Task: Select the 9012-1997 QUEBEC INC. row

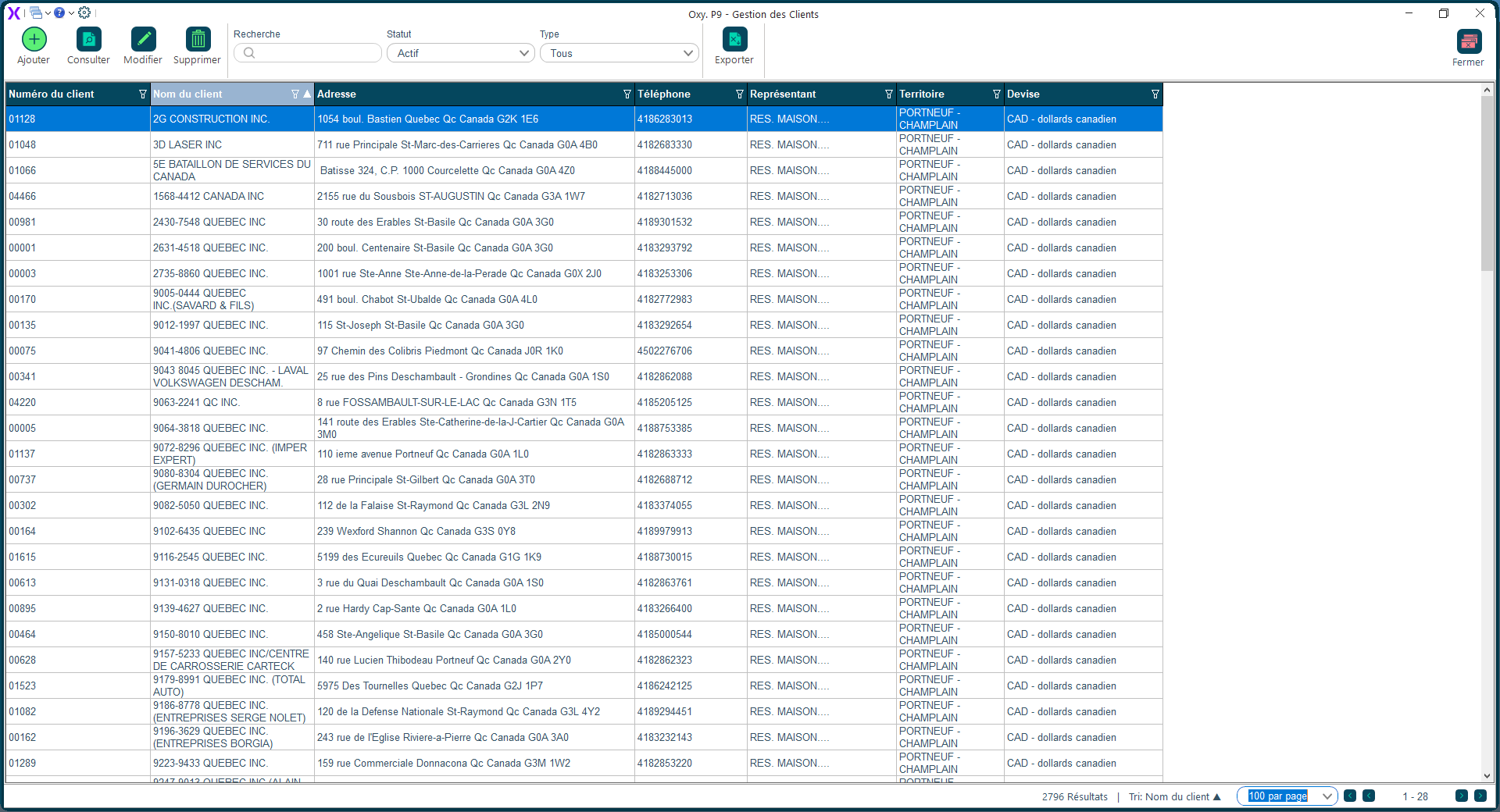Action: click(x=584, y=325)
